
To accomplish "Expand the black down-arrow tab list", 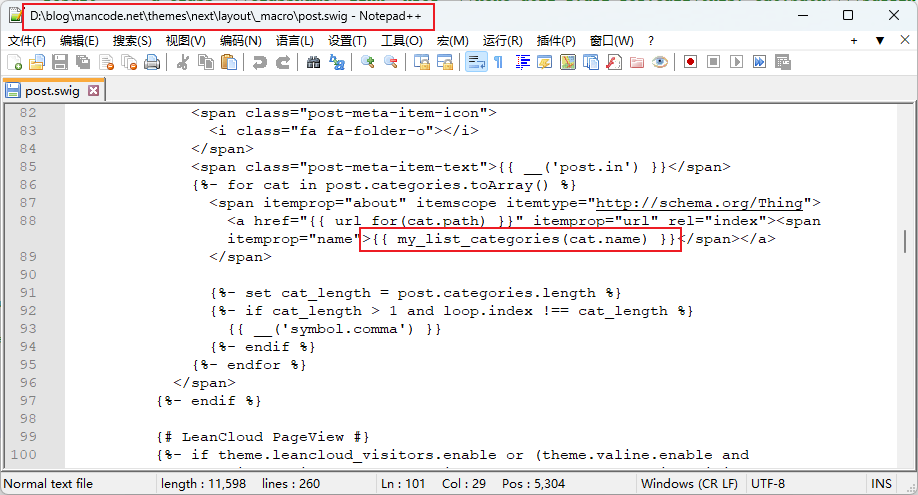I will (880, 41).
